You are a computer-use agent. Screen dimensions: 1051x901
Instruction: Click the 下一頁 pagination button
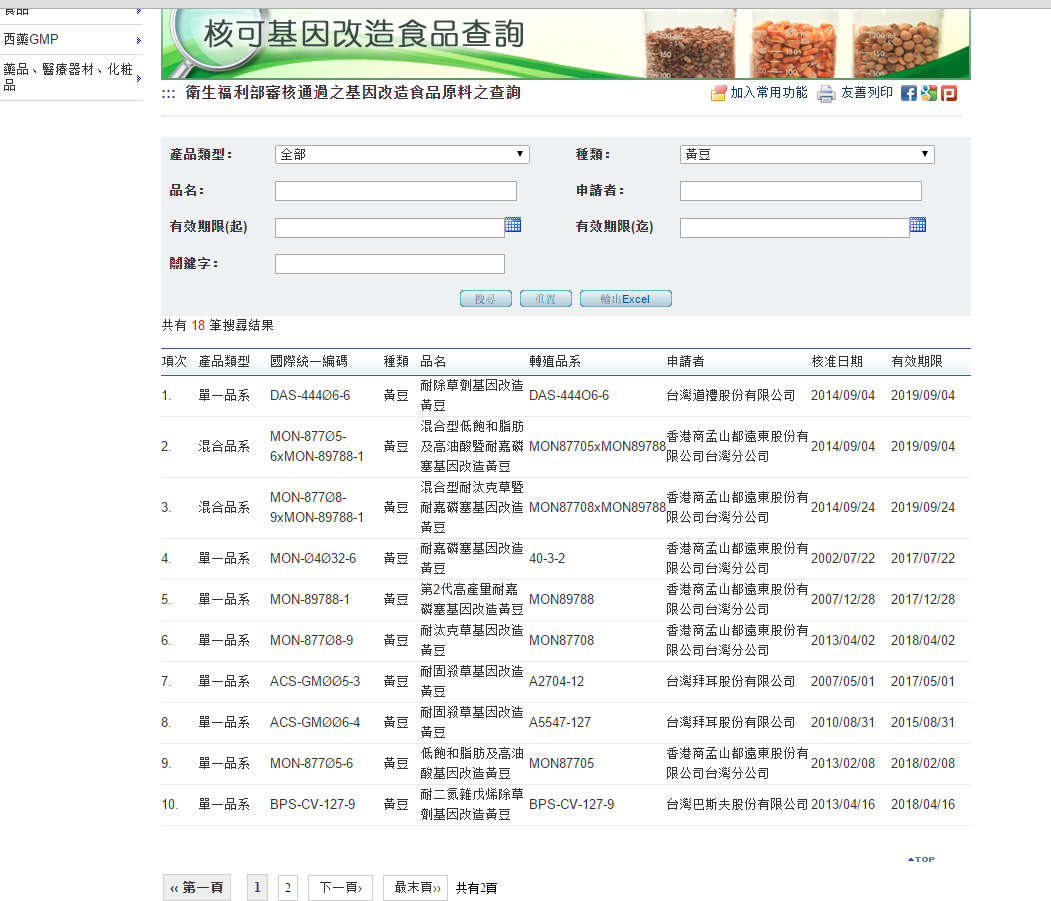[x=340, y=887]
